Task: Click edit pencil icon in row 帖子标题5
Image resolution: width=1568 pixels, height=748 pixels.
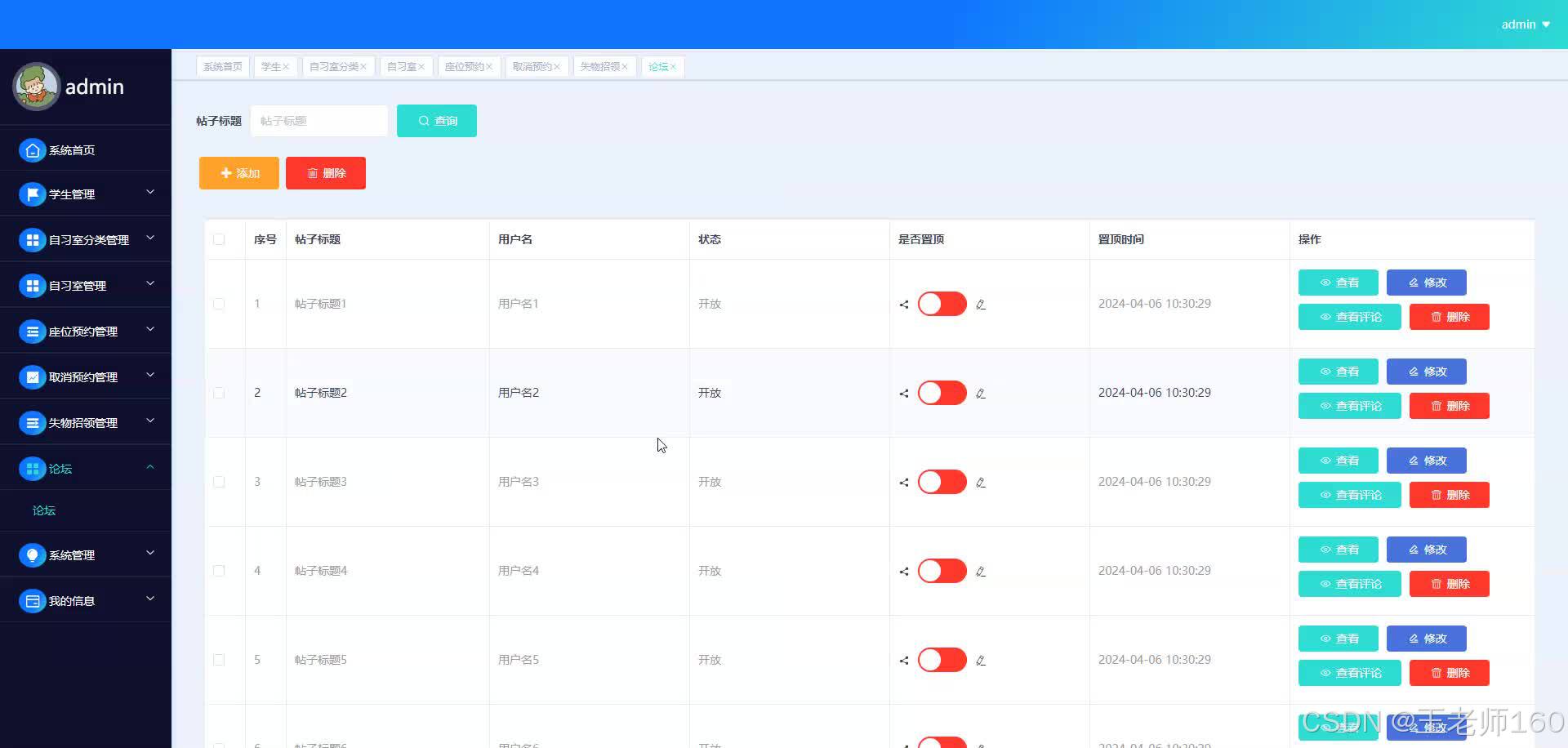Action: 981,661
